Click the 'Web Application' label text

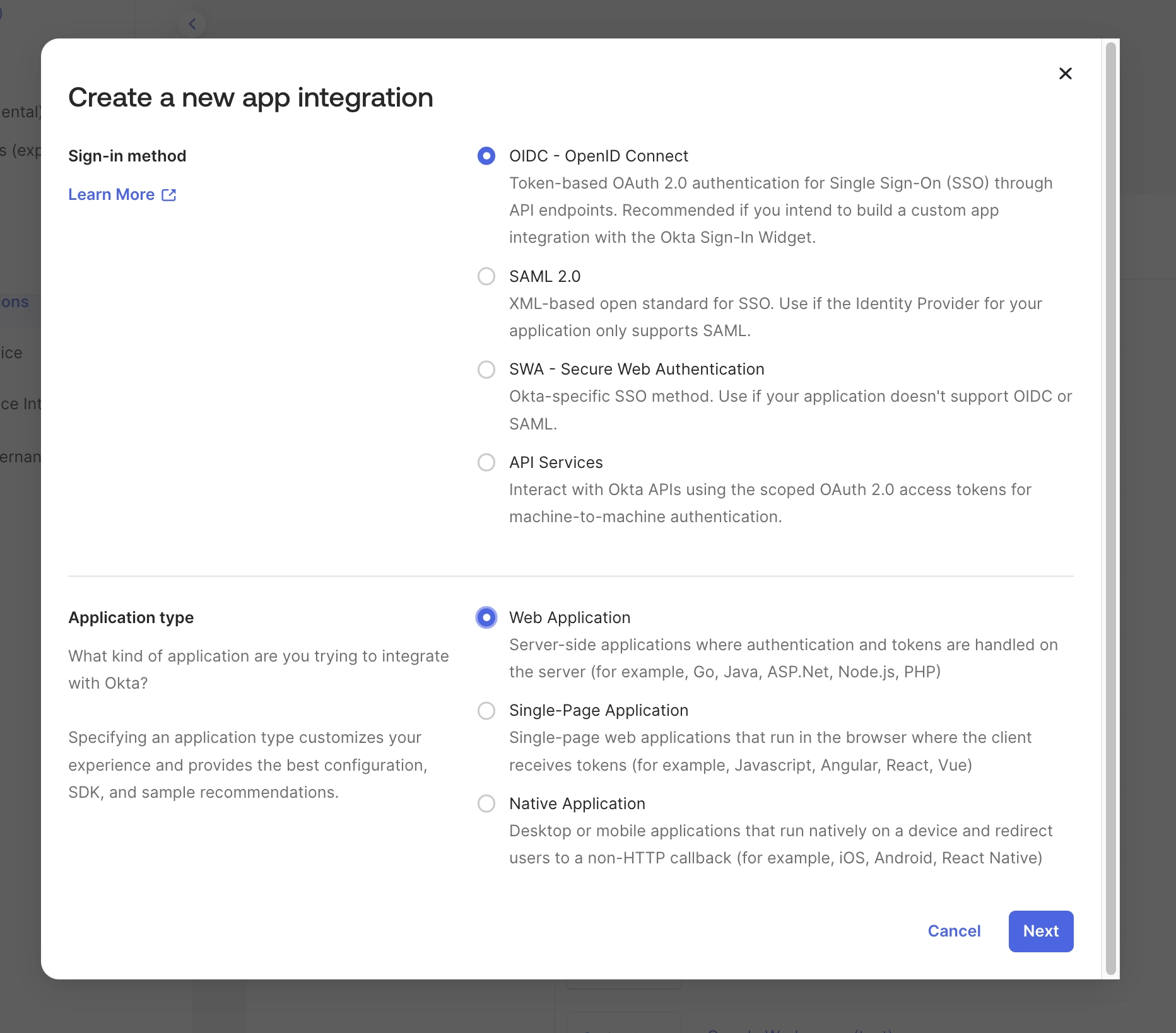click(570, 617)
